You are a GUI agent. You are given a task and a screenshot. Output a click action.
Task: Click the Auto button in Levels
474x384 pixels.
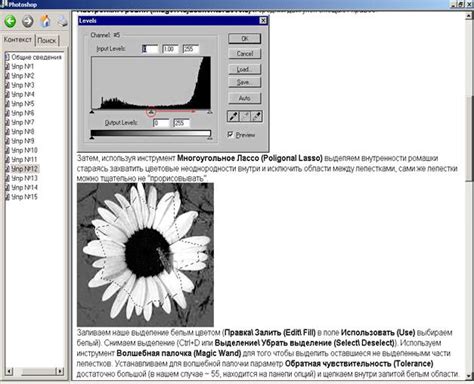(245, 98)
